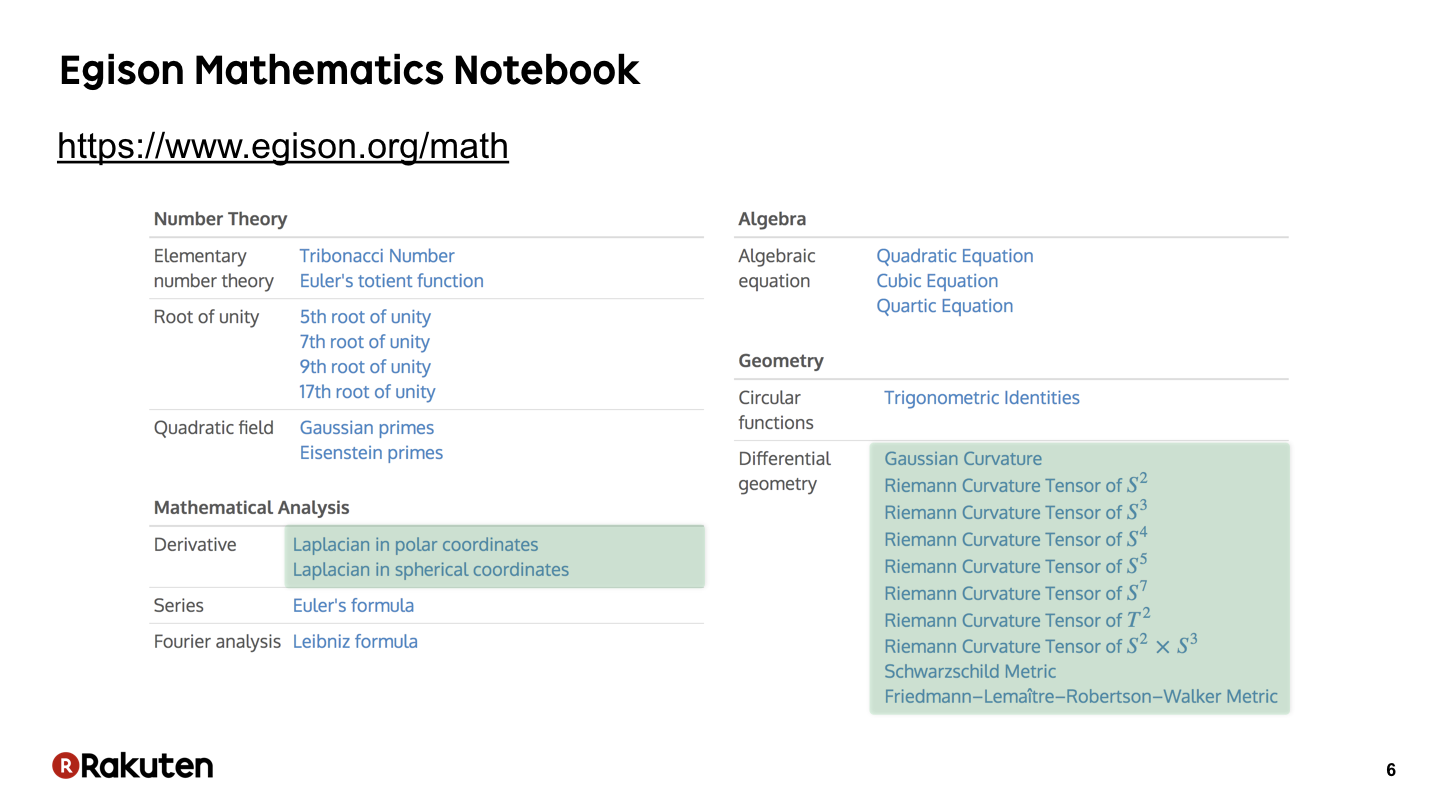Click Trigonometric Identities link

point(982,398)
